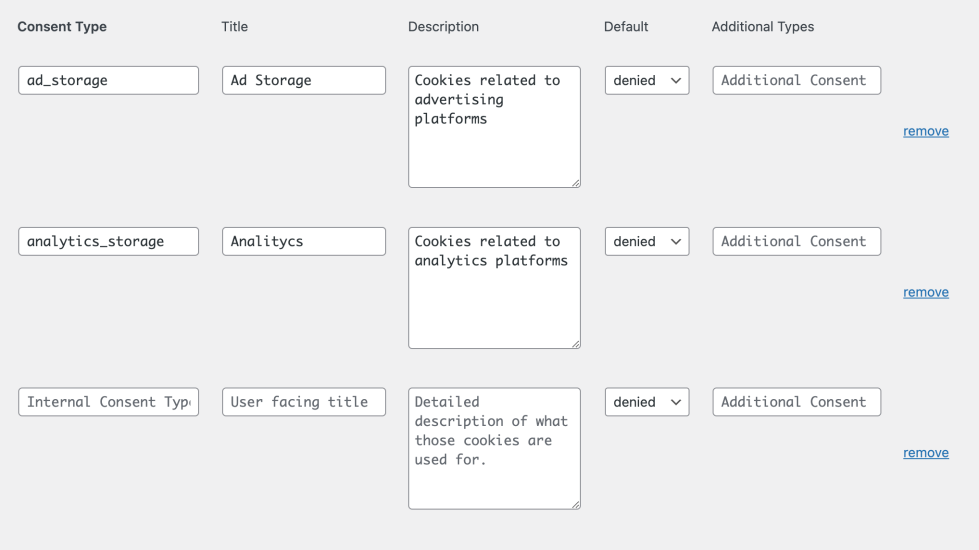Click the ad_storage consent type field
This screenshot has height=550, width=979.
(x=108, y=81)
